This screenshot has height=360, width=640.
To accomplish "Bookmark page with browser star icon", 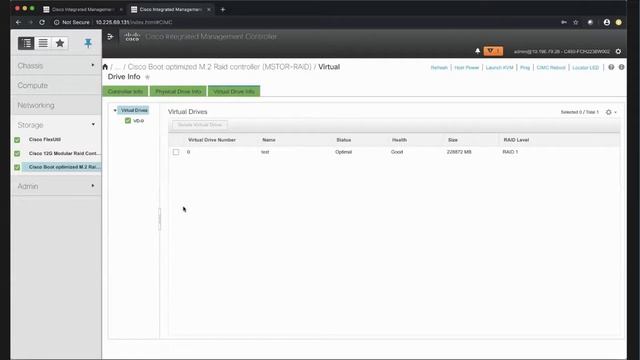I will (x=576, y=22).
